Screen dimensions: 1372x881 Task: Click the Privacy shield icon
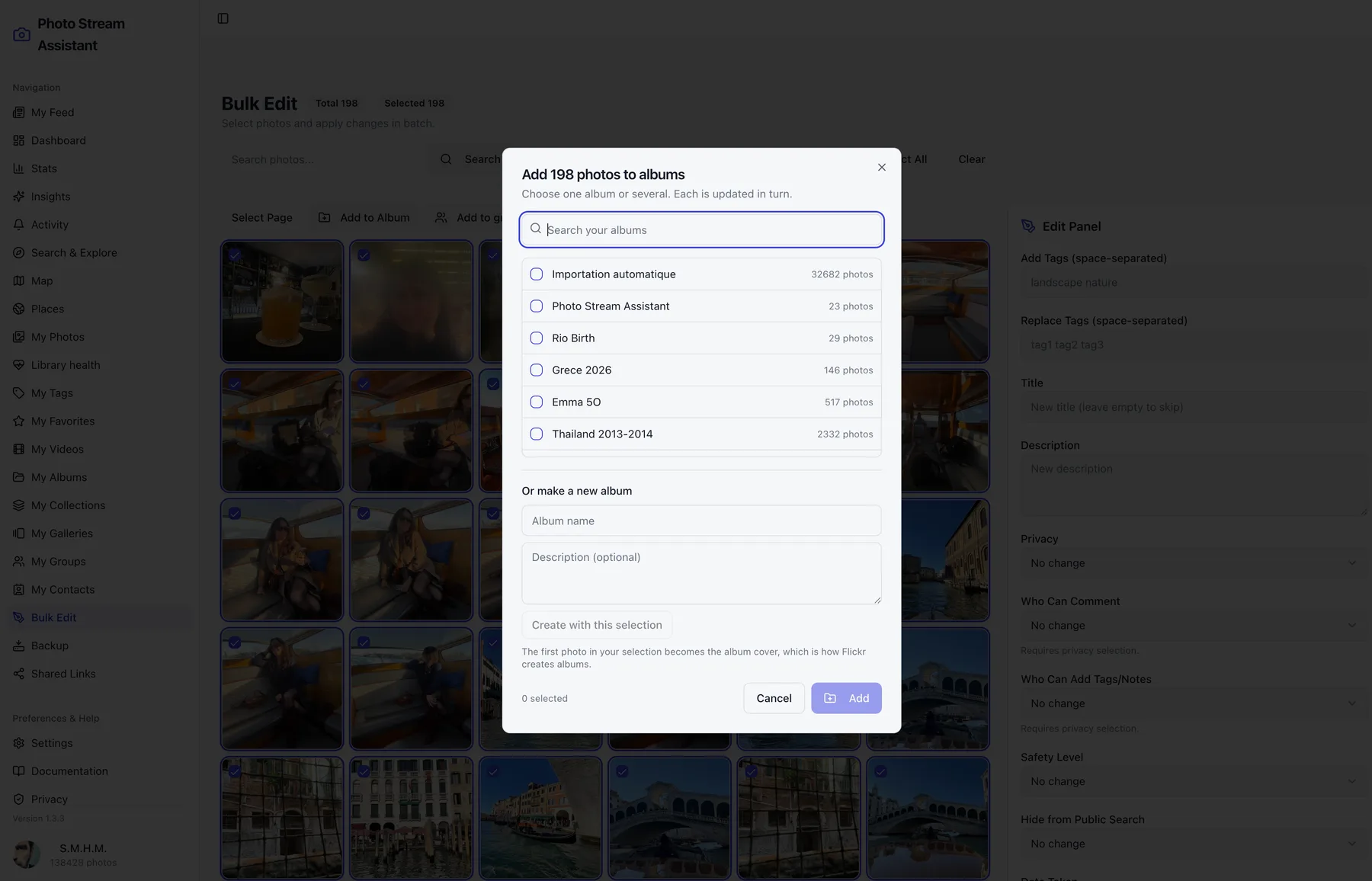tap(19, 799)
